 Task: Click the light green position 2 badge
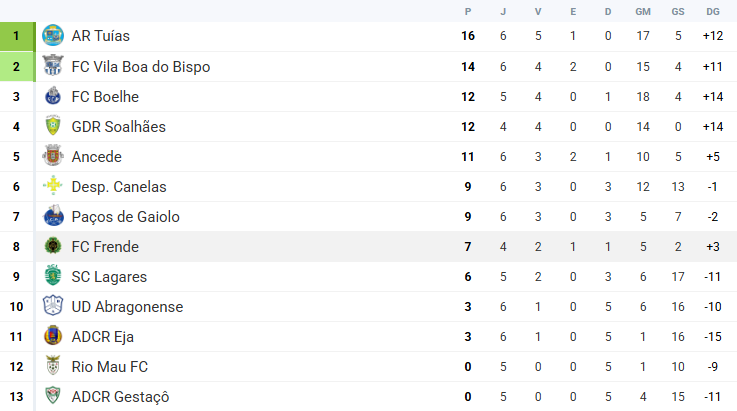[16, 67]
